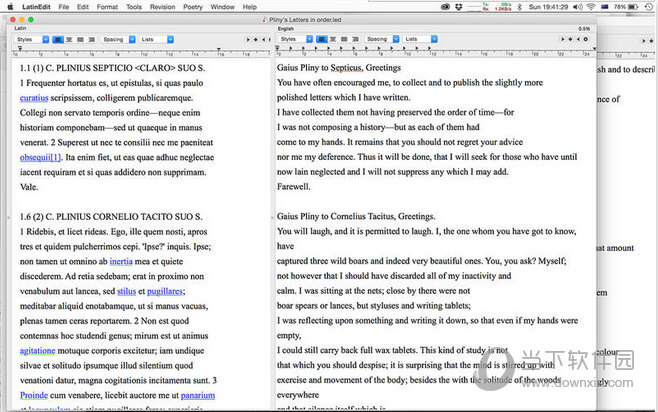Screen dimensions: 658x412
Task: Open Lists dropdown in the Latin pane
Action: [x=157, y=39]
